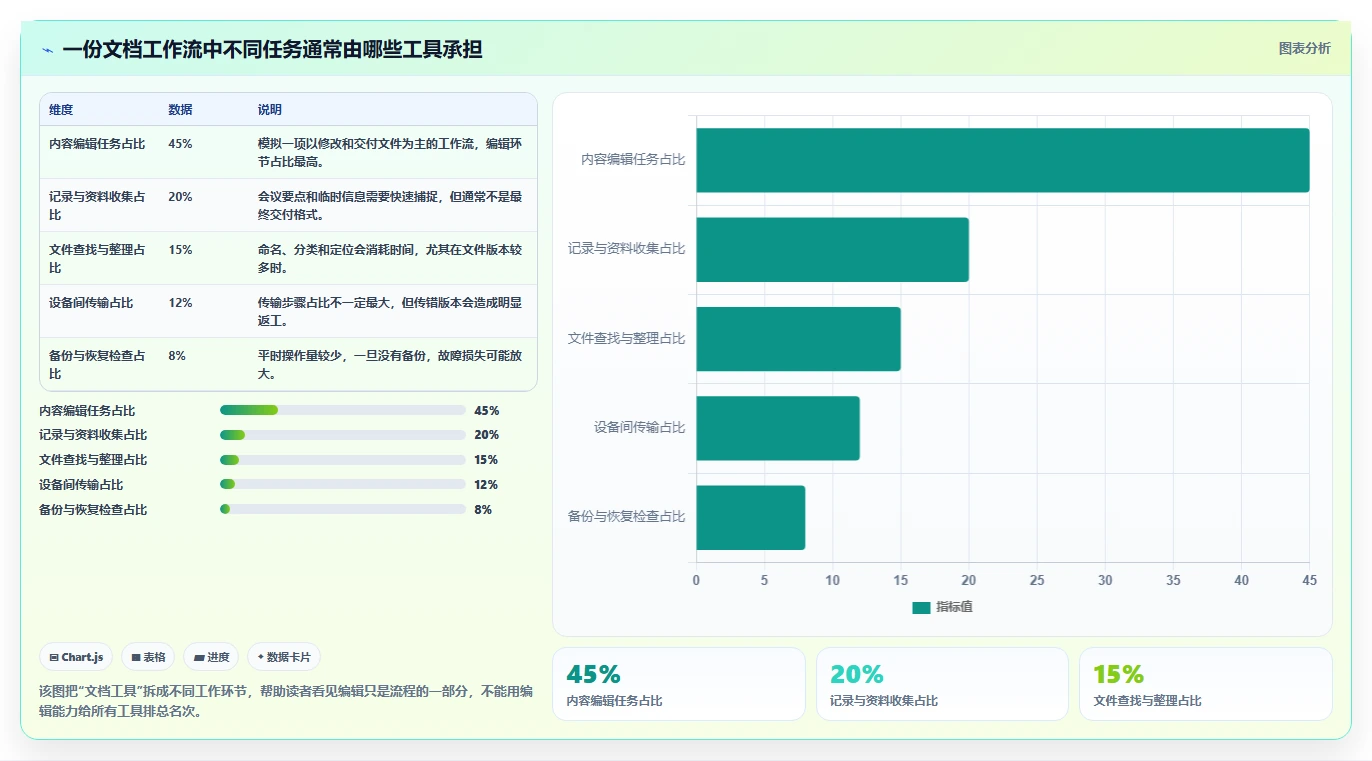Image resolution: width=1372 pixels, height=761 pixels.
Task: Click the 45 tick on chart x-axis
Action: (1310, 581)
